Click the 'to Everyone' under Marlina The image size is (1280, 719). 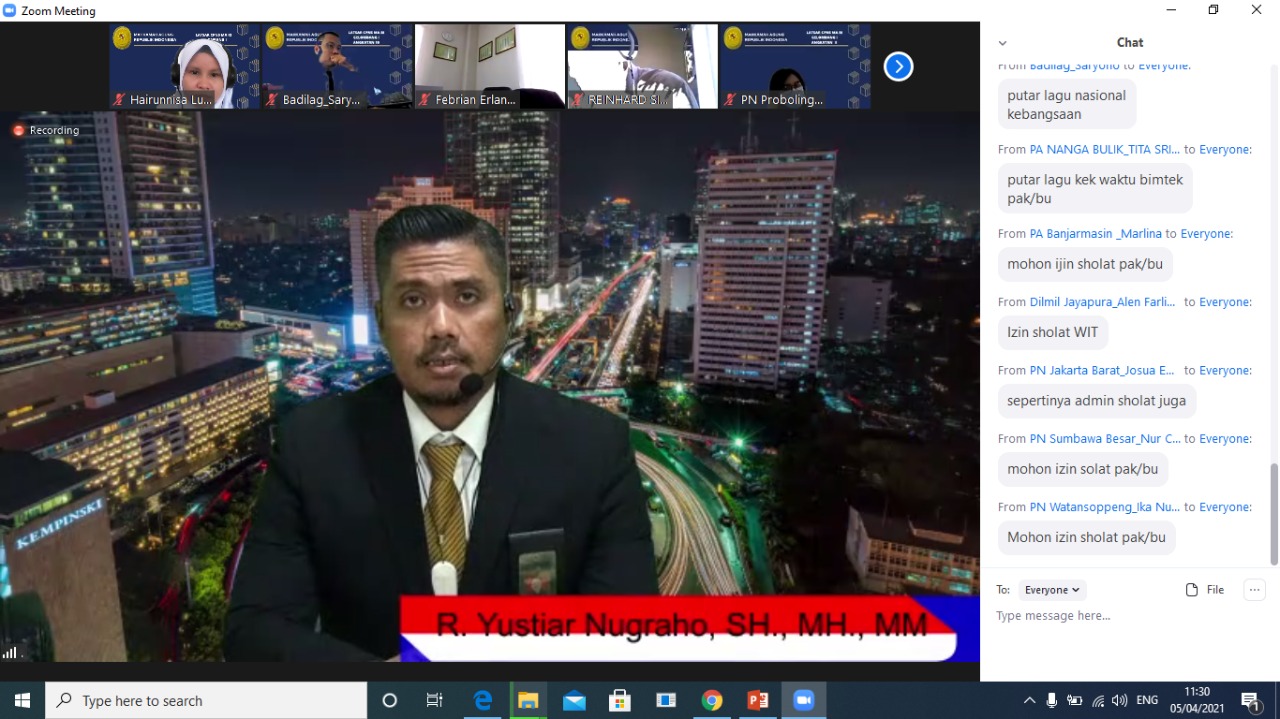pos(1199,233)
